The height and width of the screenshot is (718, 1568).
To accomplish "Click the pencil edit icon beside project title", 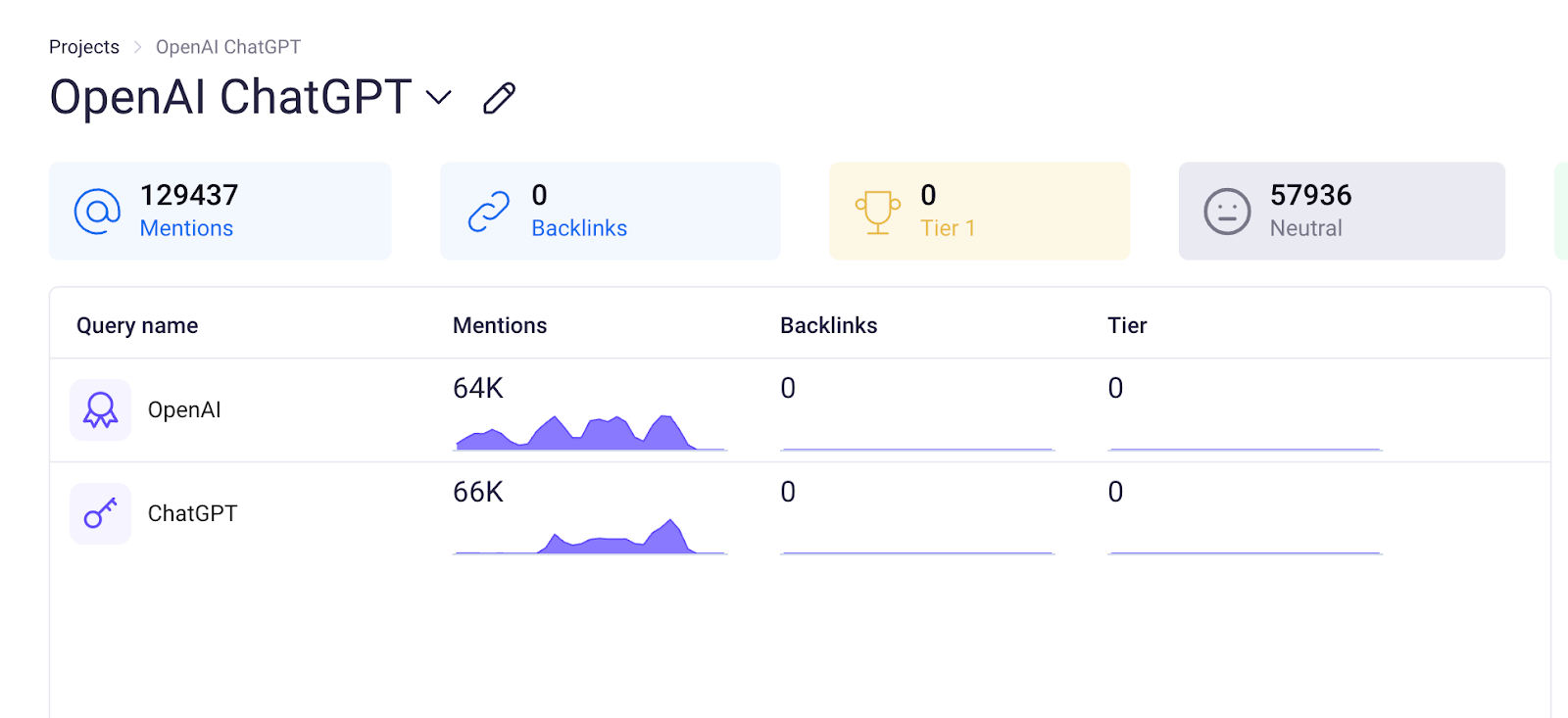I will point(499,98).
